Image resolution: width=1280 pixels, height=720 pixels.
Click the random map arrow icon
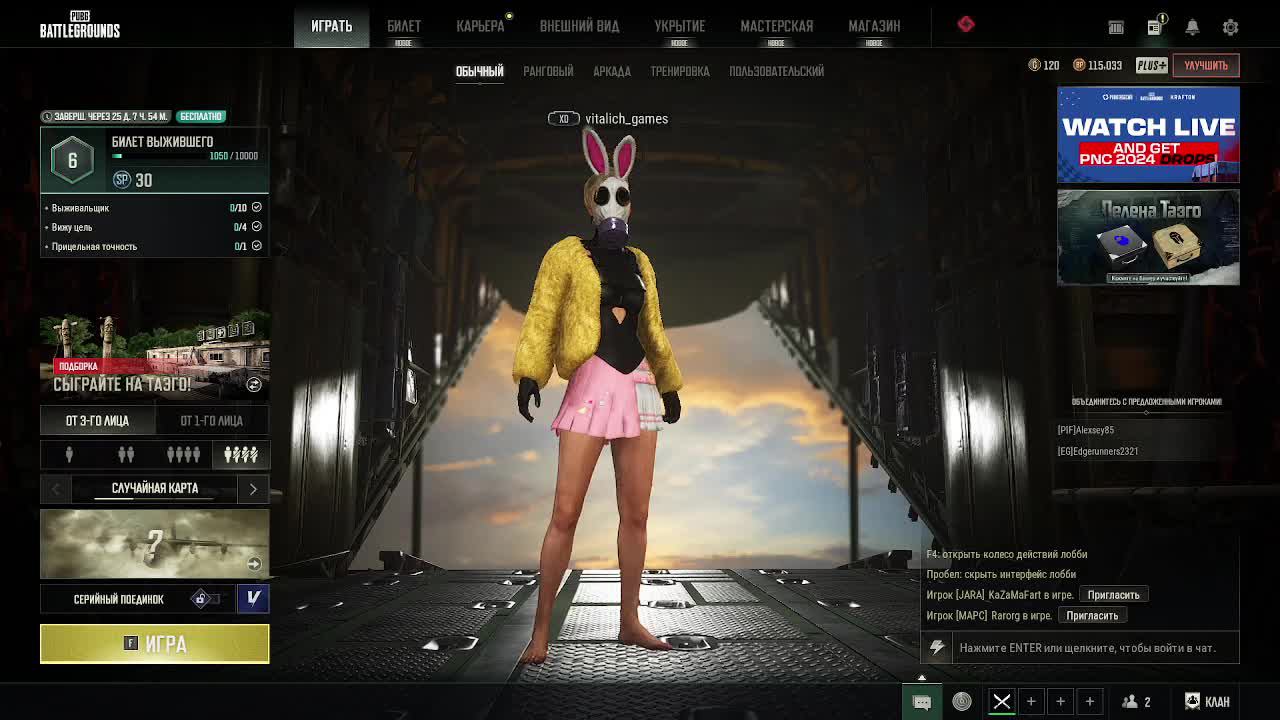254,564
